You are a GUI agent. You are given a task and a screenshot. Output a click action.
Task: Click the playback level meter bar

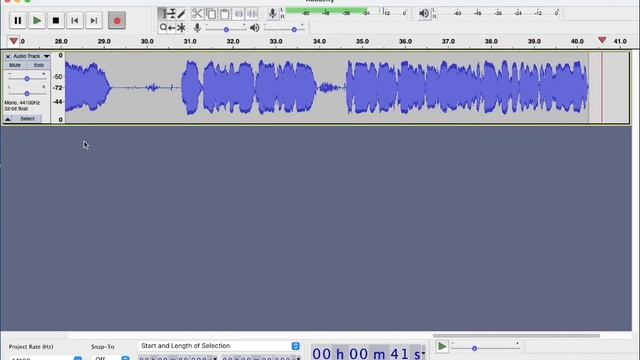tap(498, 13)
